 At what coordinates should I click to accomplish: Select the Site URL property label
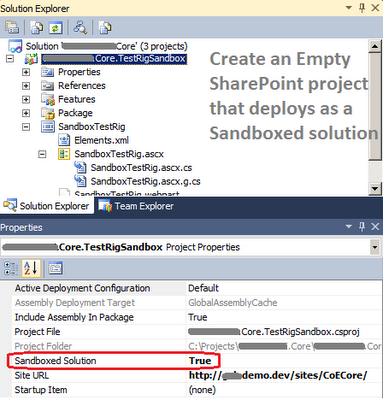tap(32, 375)
